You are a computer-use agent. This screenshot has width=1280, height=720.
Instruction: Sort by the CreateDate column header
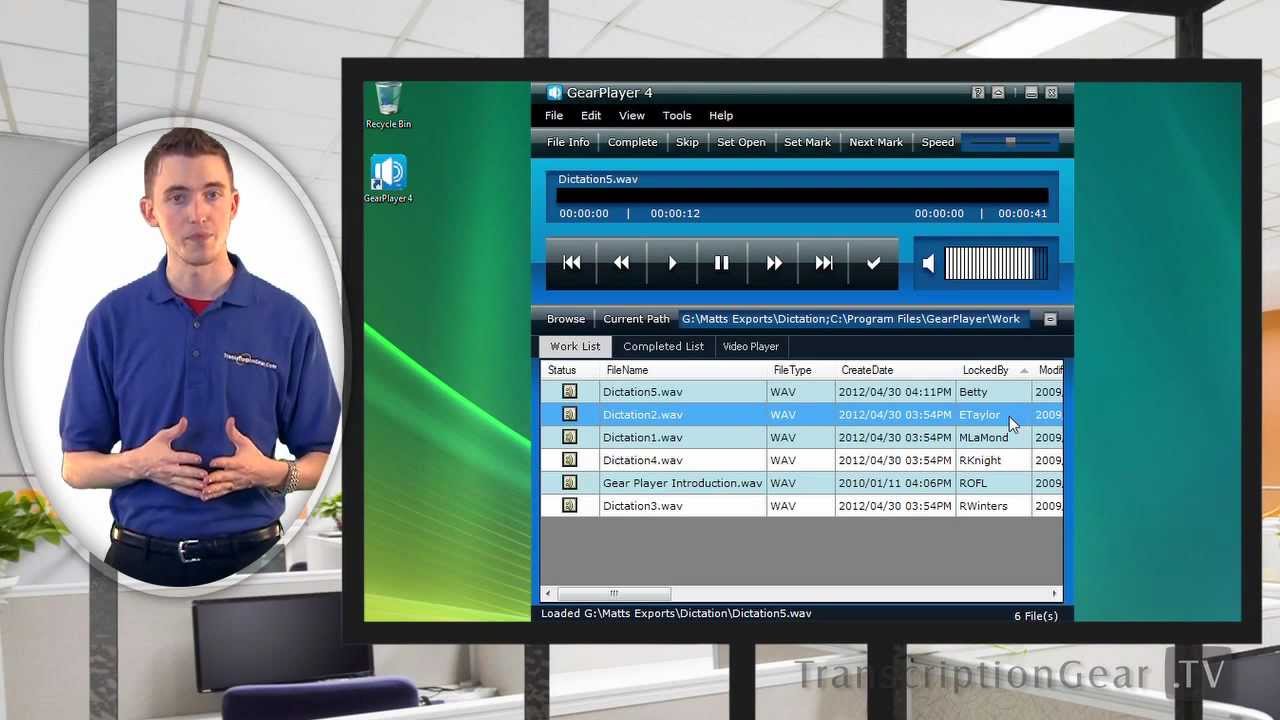[894, 370]
